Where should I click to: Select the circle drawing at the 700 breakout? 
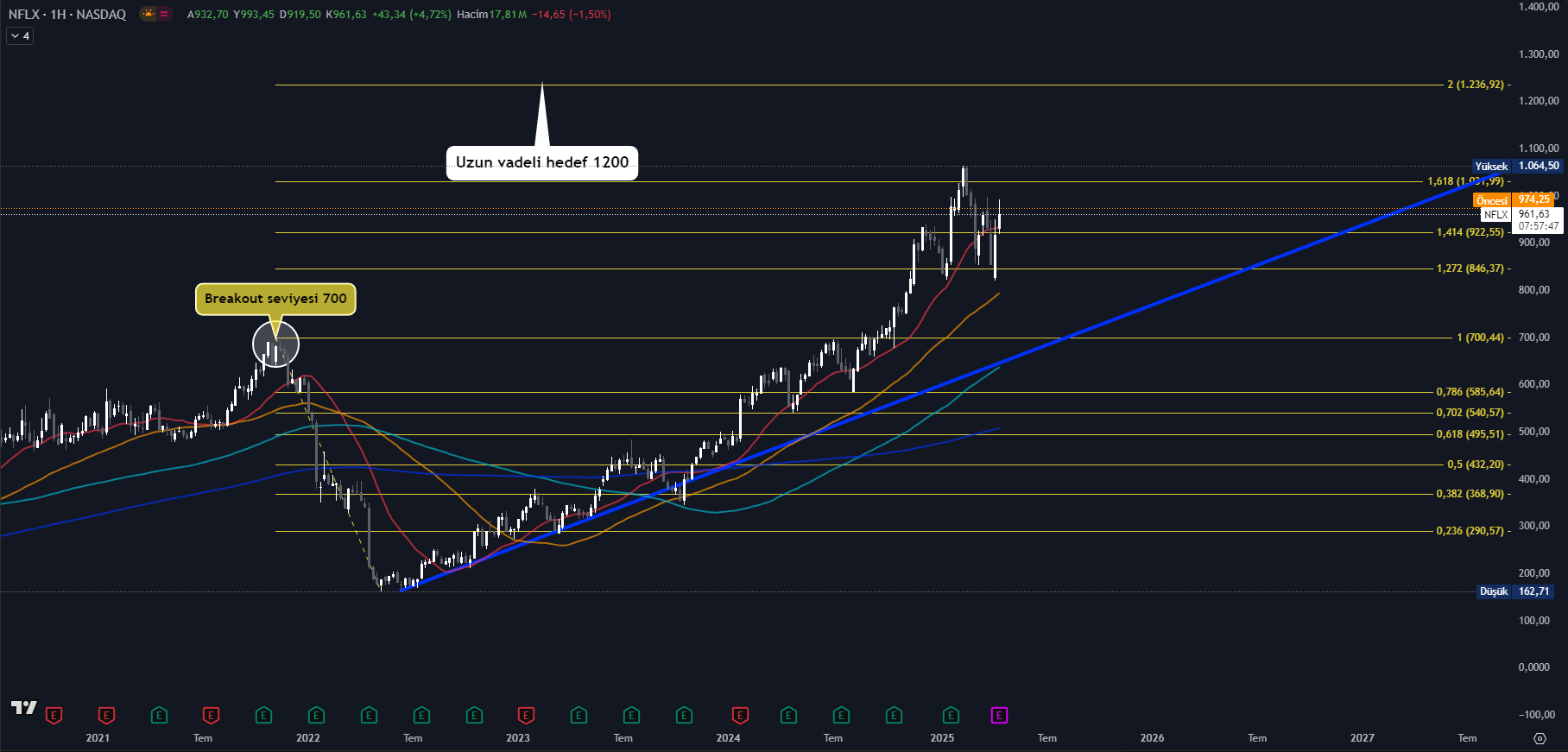point(275,344)
